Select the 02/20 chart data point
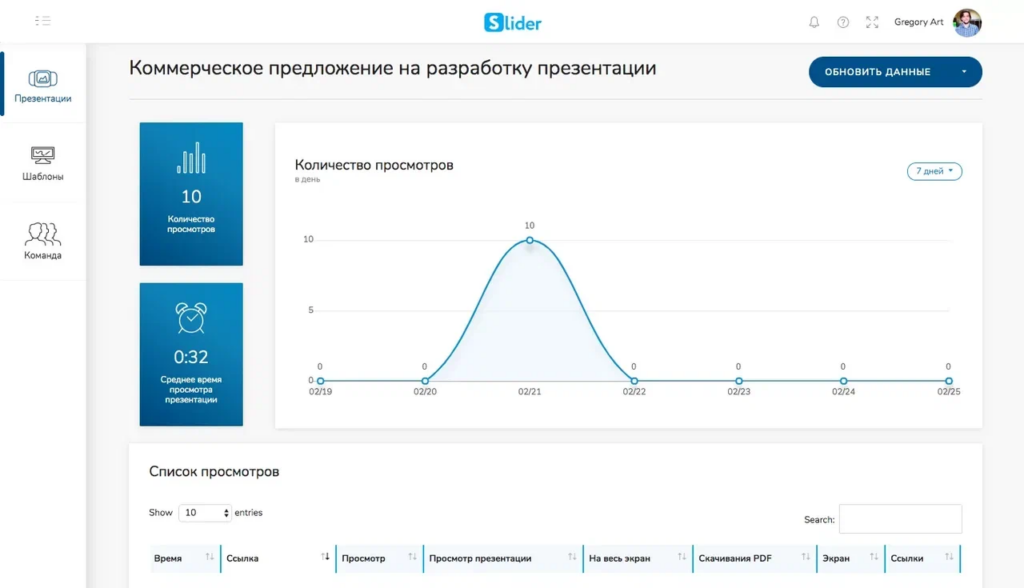Viewport: 1024px width, 588px height. coord(425,381)
